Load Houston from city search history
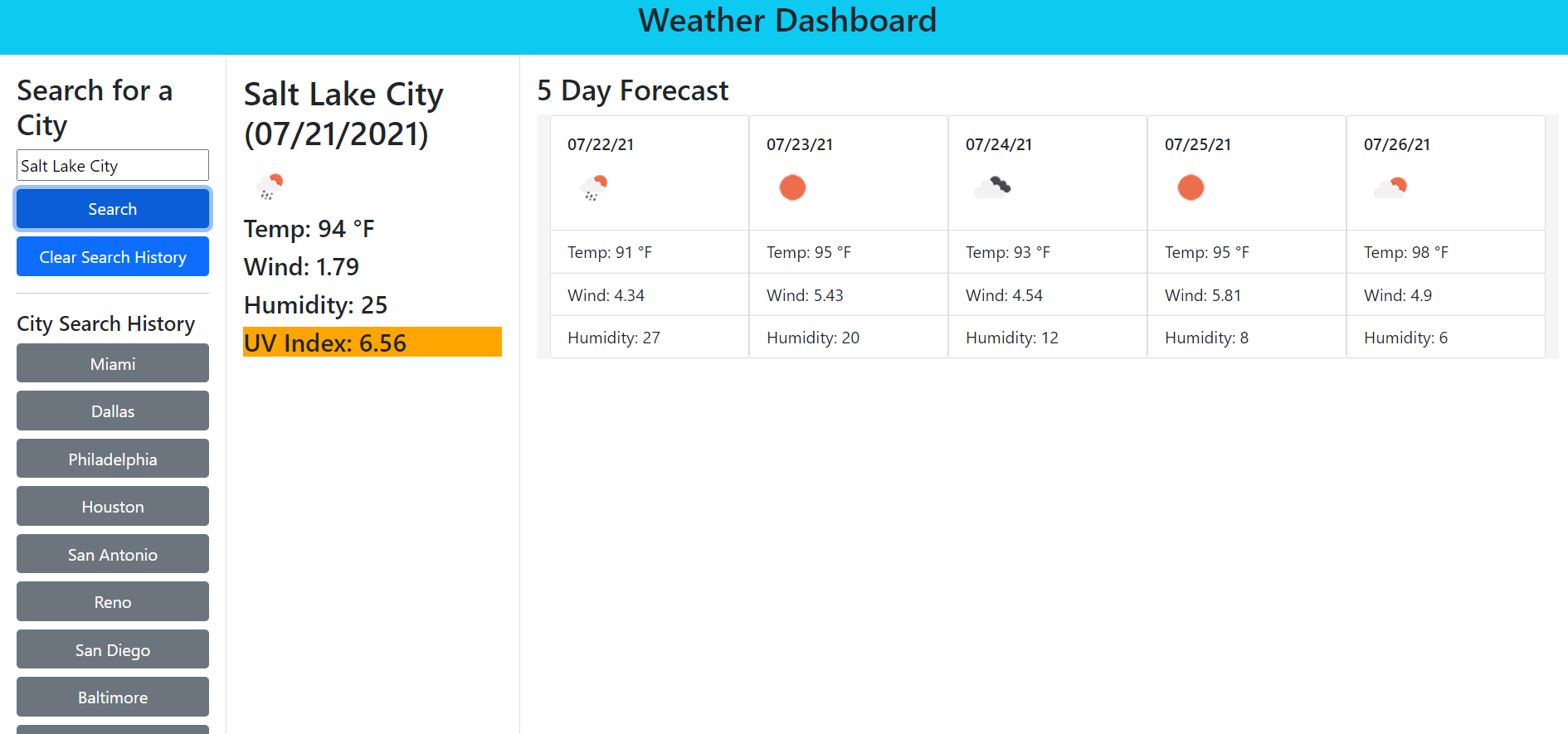 coord(112,506)
